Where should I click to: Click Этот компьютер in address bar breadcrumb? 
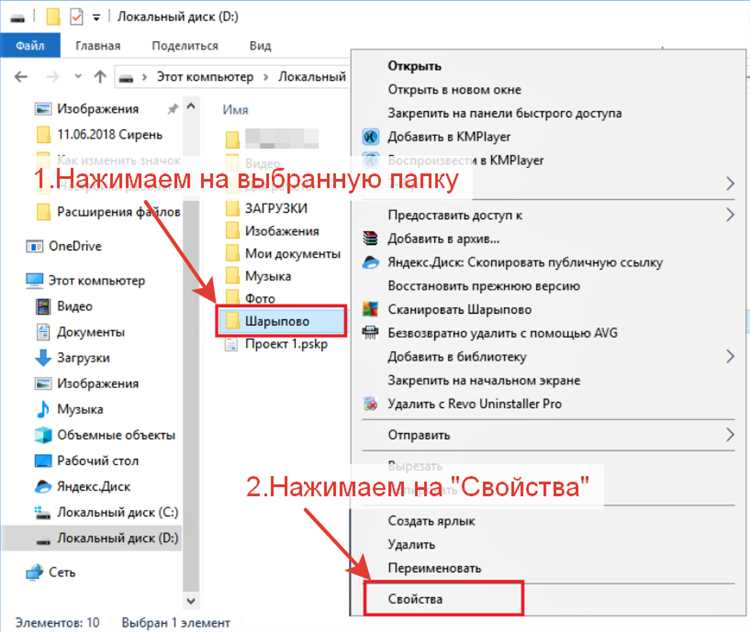click(x=205, y=77)
